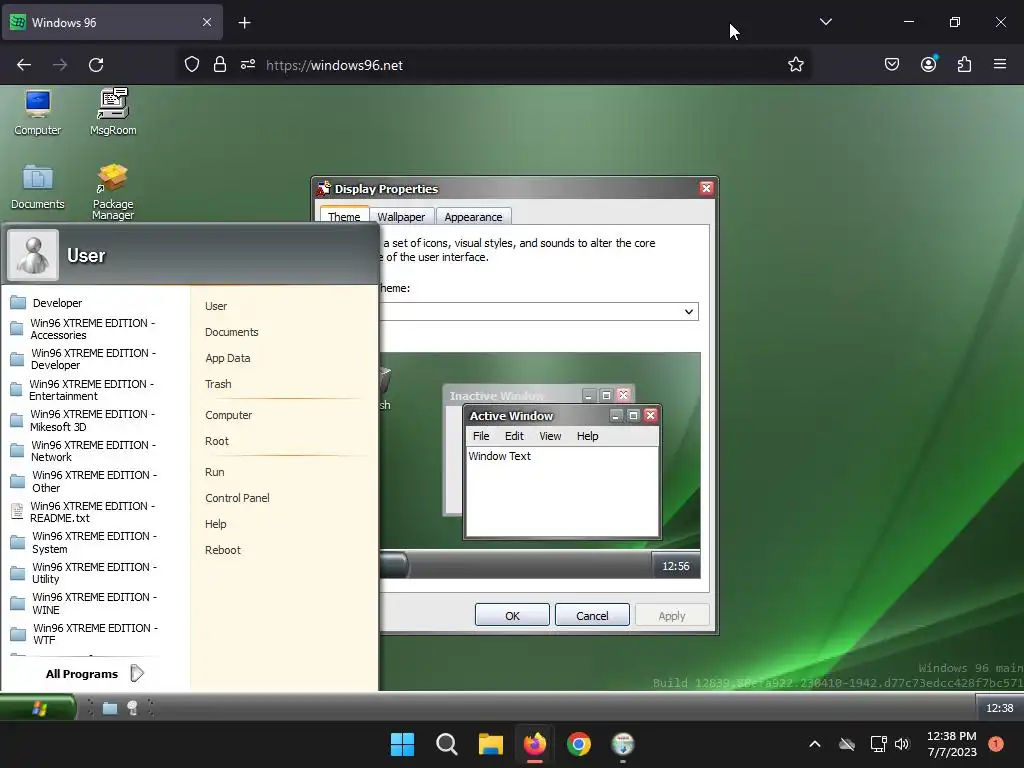The height and width of the screenshot is (768, 1024).
Task: Click the Firefox shield tracking protection icon
Action: [191, 65]
